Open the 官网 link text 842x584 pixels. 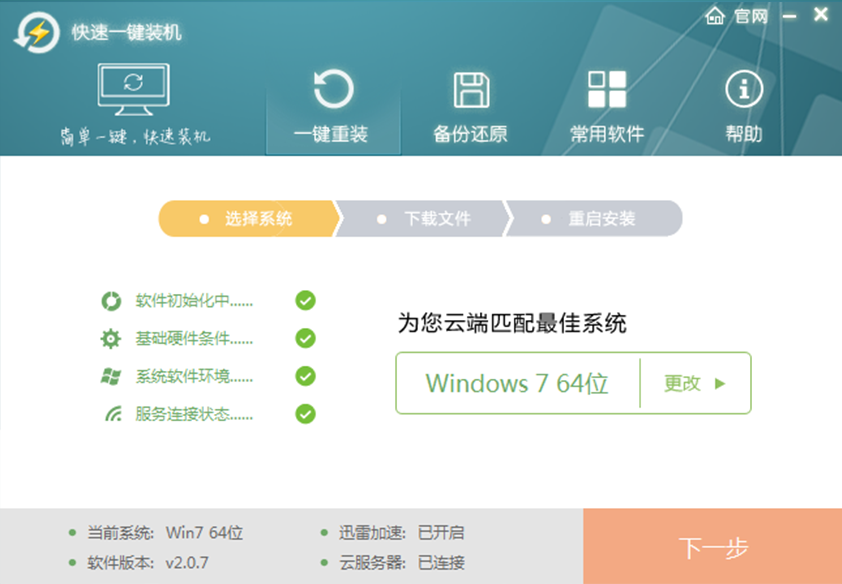[x=751, y=17]
